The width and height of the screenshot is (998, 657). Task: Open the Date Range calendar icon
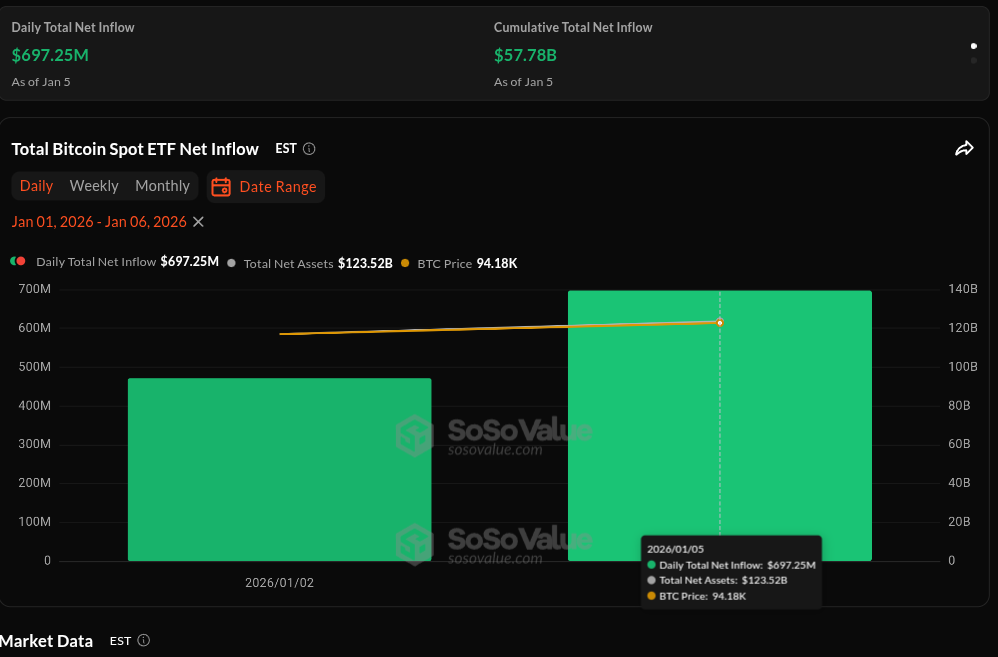pos(219,186)
